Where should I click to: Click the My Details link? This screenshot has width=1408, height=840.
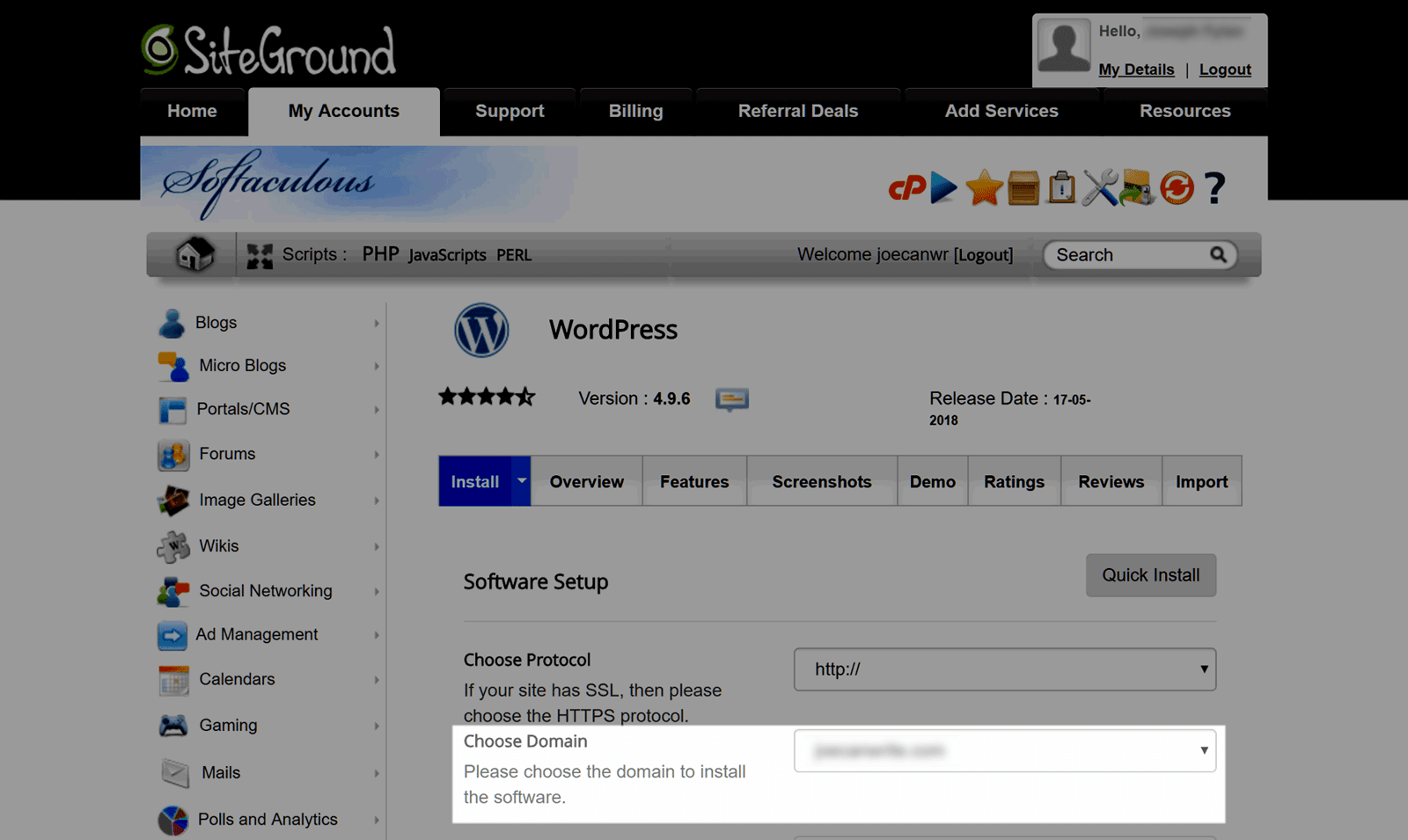1136,69
